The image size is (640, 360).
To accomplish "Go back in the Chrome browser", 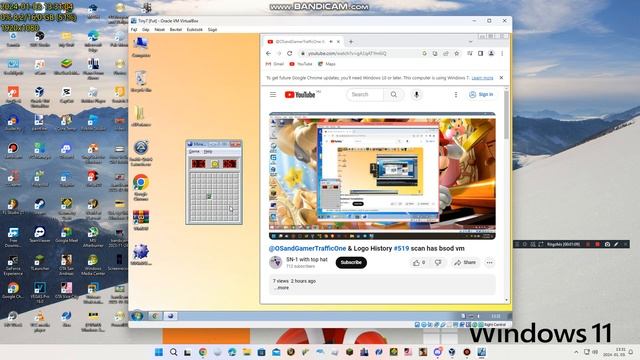I will point(268,53).
